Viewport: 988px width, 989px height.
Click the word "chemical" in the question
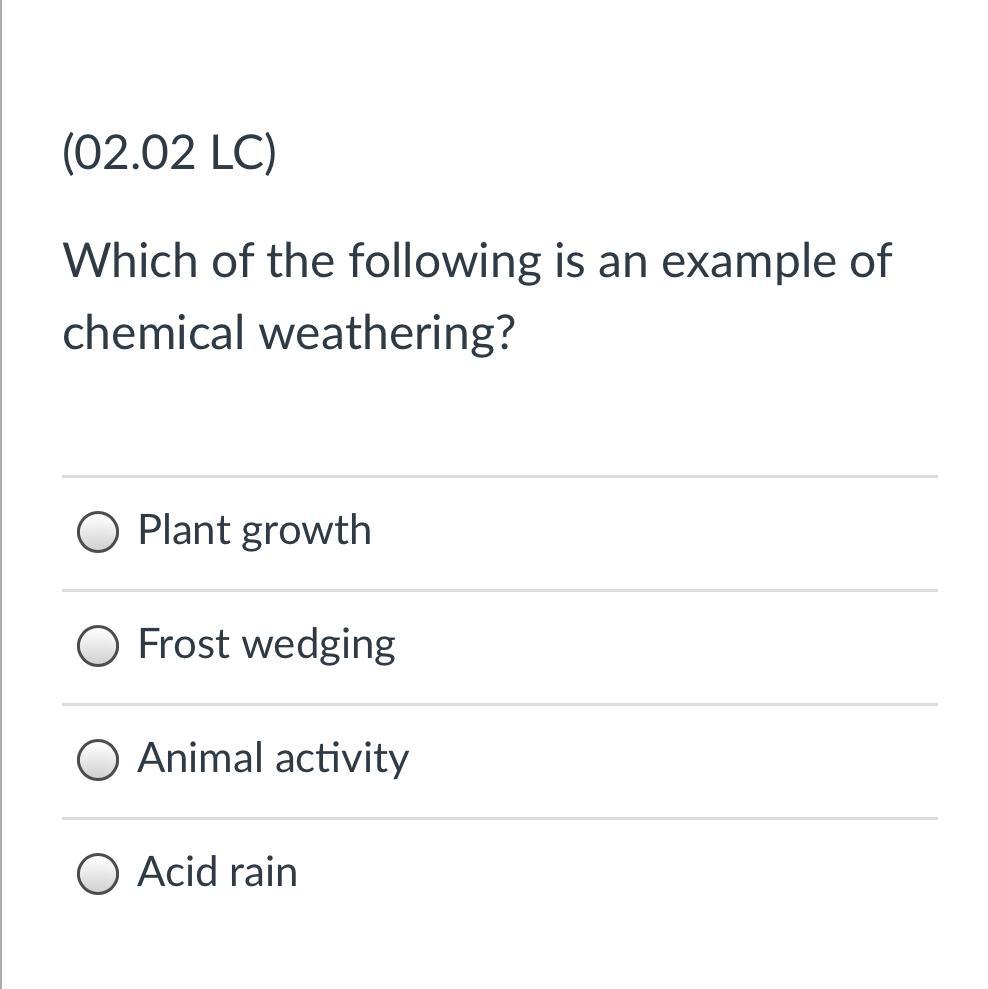click(x=153, y=334)
